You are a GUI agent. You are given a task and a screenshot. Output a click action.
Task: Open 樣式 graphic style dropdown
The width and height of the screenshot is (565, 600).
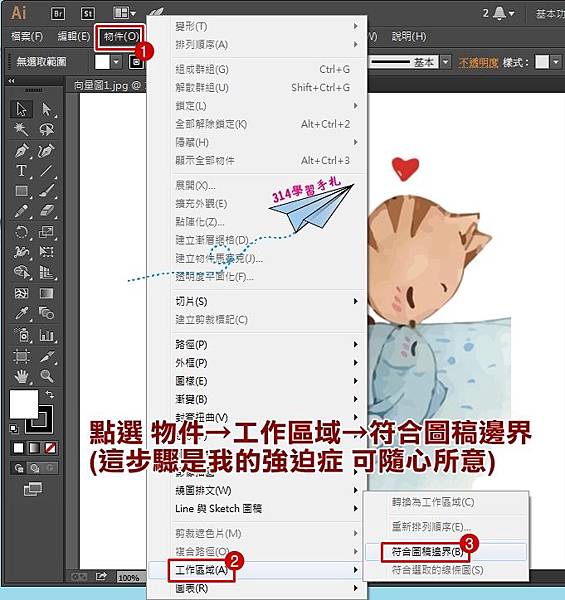556,62
